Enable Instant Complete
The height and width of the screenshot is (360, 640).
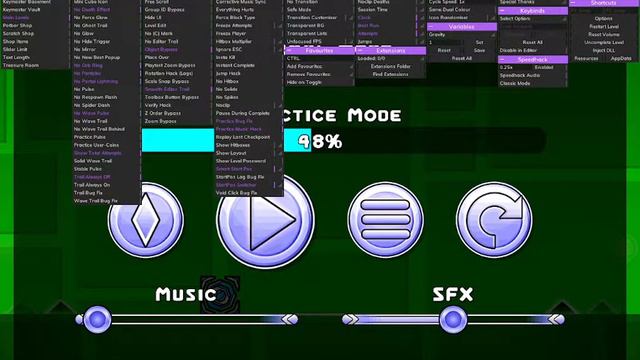[x=248, y=65]
